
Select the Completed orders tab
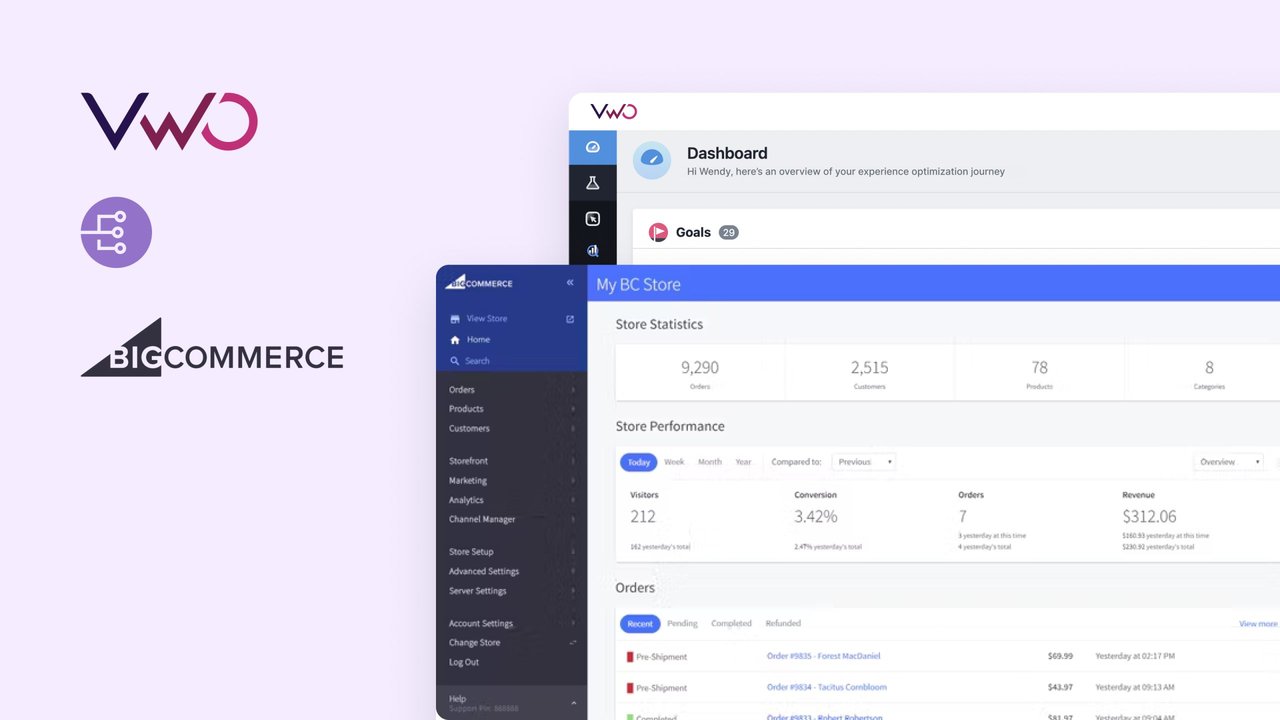point(731,624)
